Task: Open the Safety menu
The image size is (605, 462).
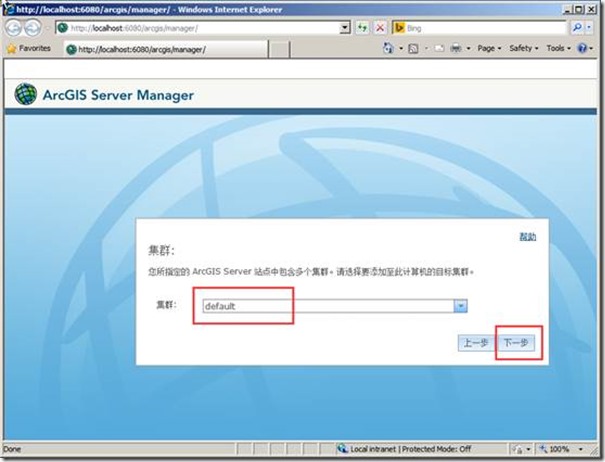Action: coord(524,48)
